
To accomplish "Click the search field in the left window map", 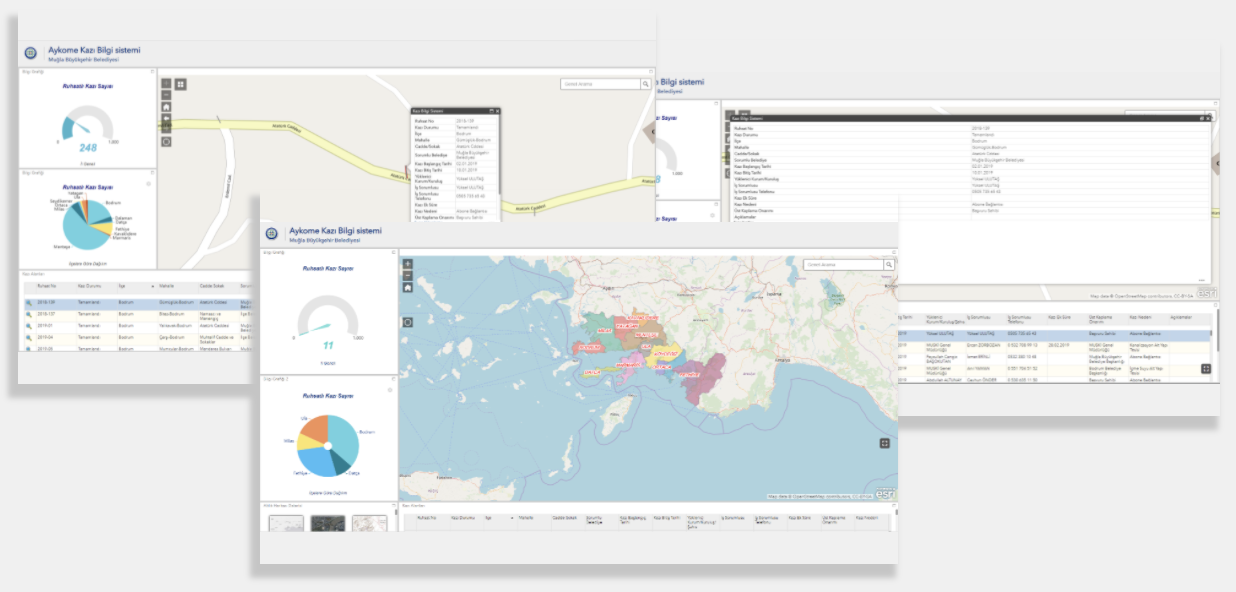I will click(600, 84).
